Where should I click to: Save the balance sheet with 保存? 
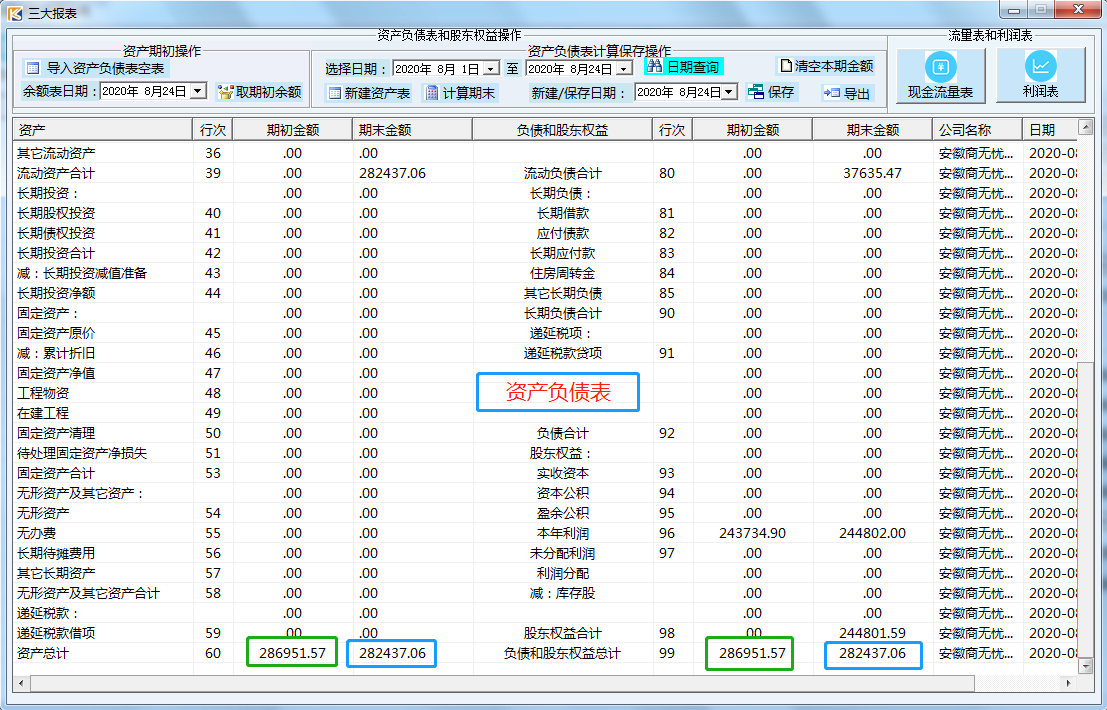pyautogui.click(x=771, y=92)
